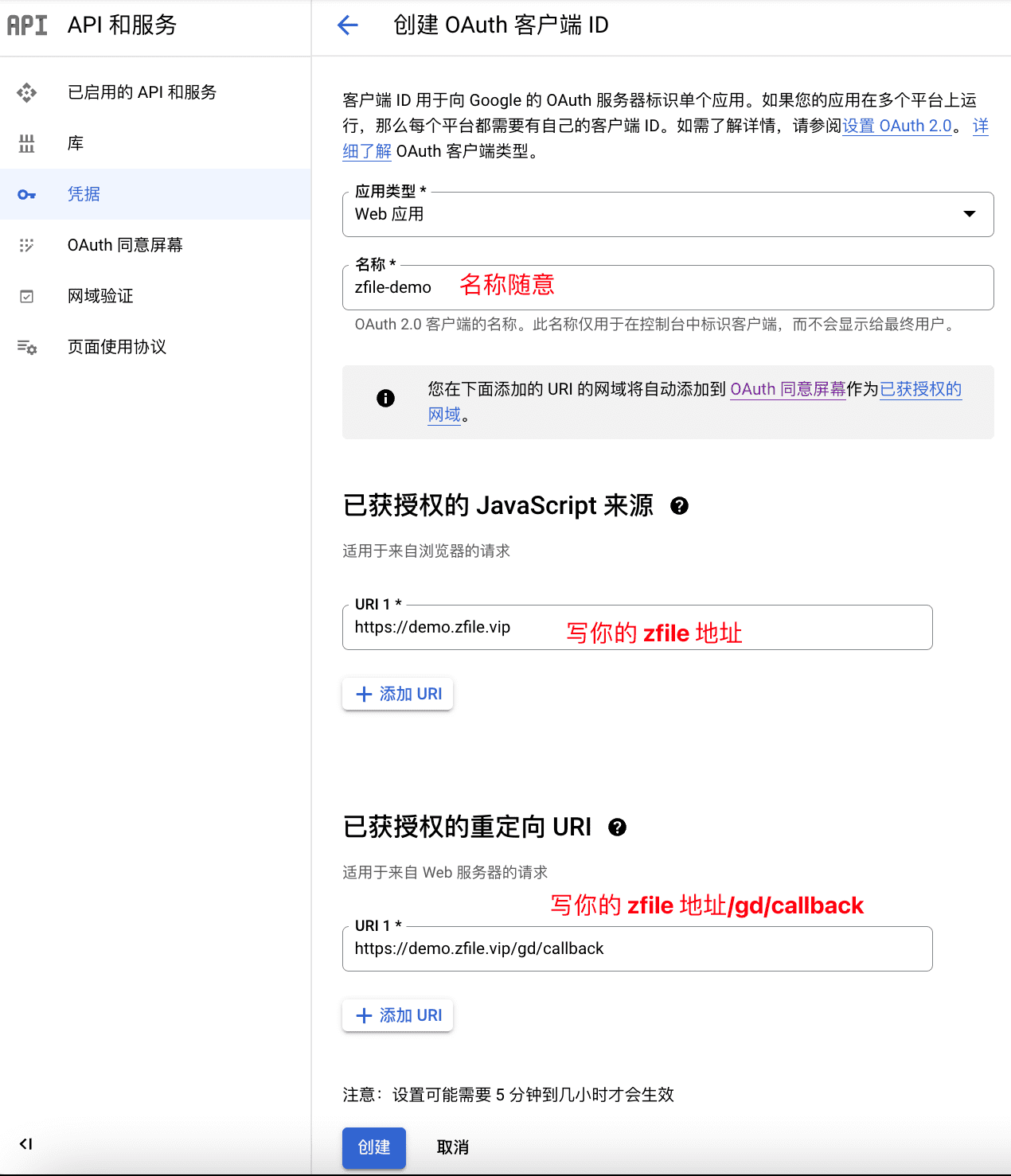Open help for authorized JavaScript origins
Image resolution: width=1011 pixels, height=1176 pixels.
tap(679, 506)
